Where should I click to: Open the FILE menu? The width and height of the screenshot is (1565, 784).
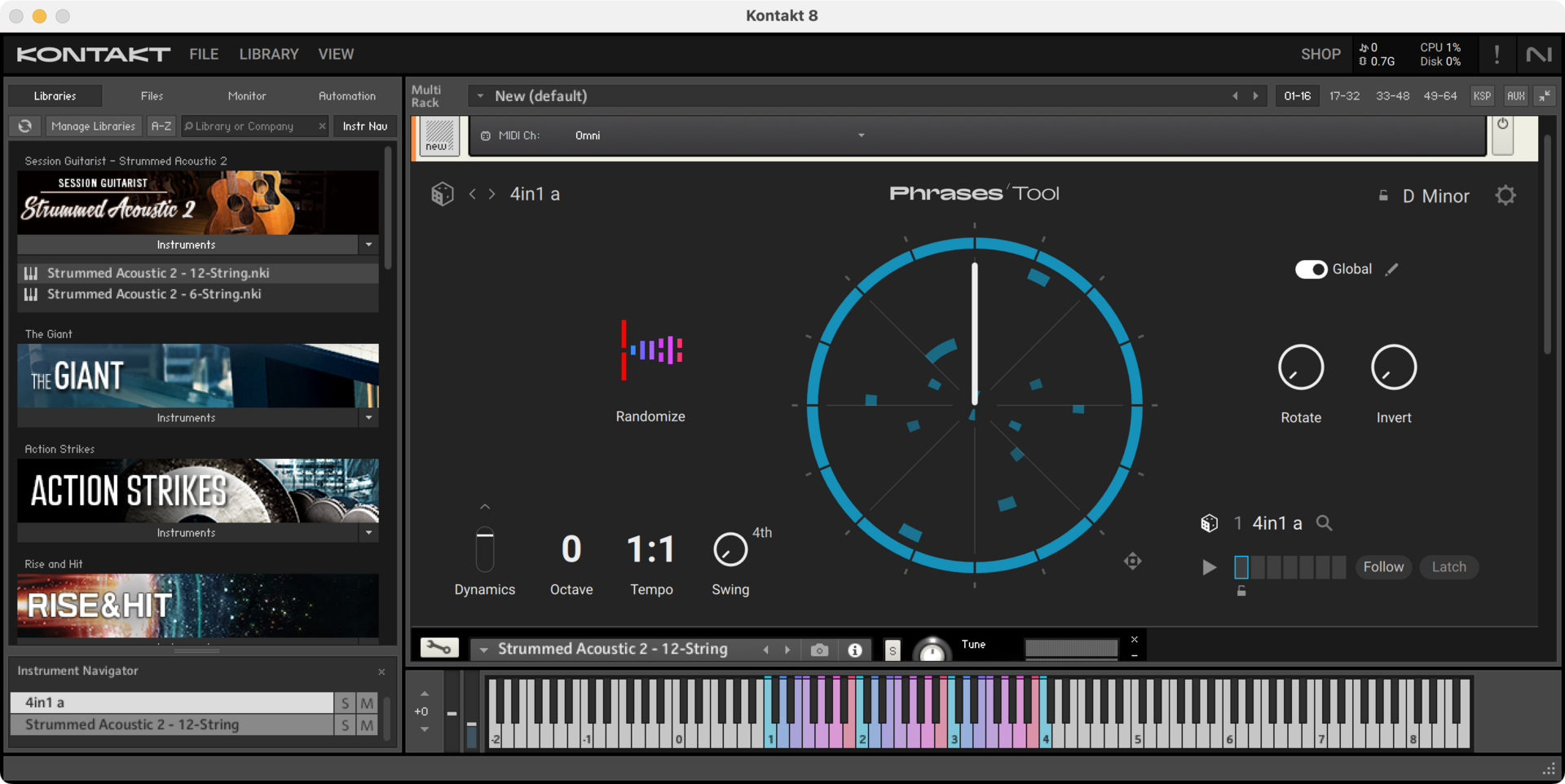click(x=204, y=54)
